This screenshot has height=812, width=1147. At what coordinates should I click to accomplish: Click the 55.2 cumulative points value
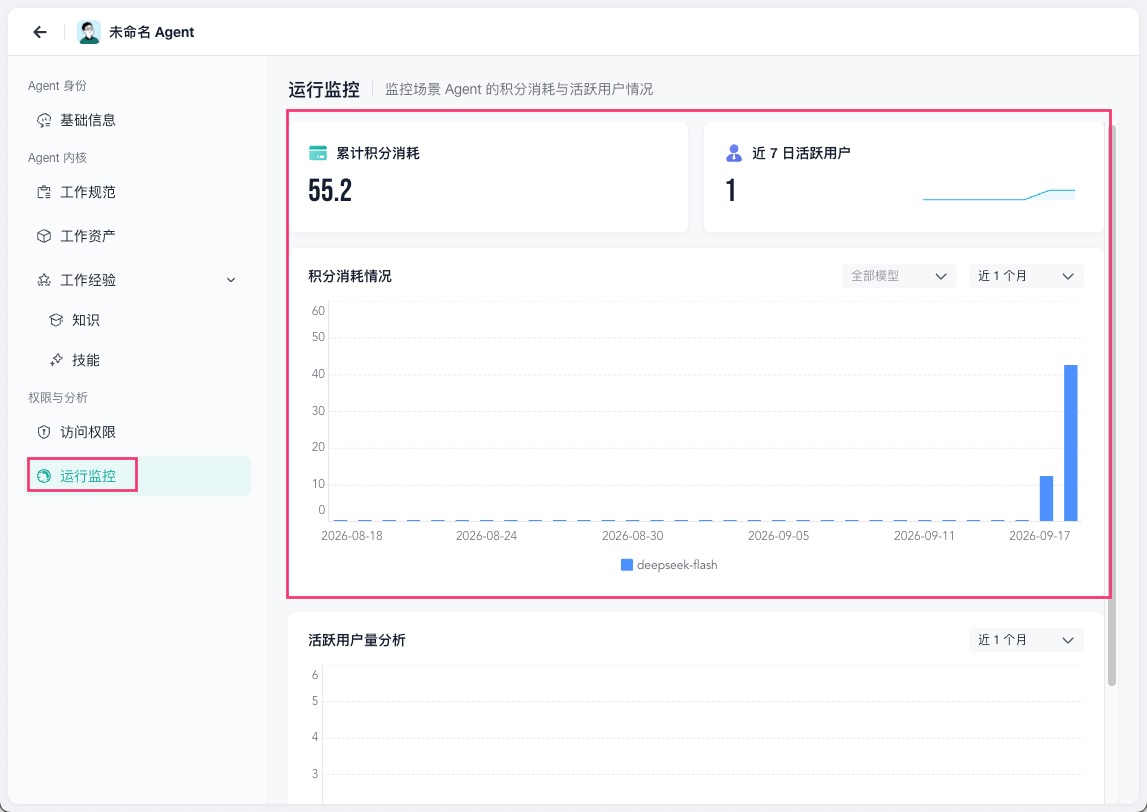[330, 191]
